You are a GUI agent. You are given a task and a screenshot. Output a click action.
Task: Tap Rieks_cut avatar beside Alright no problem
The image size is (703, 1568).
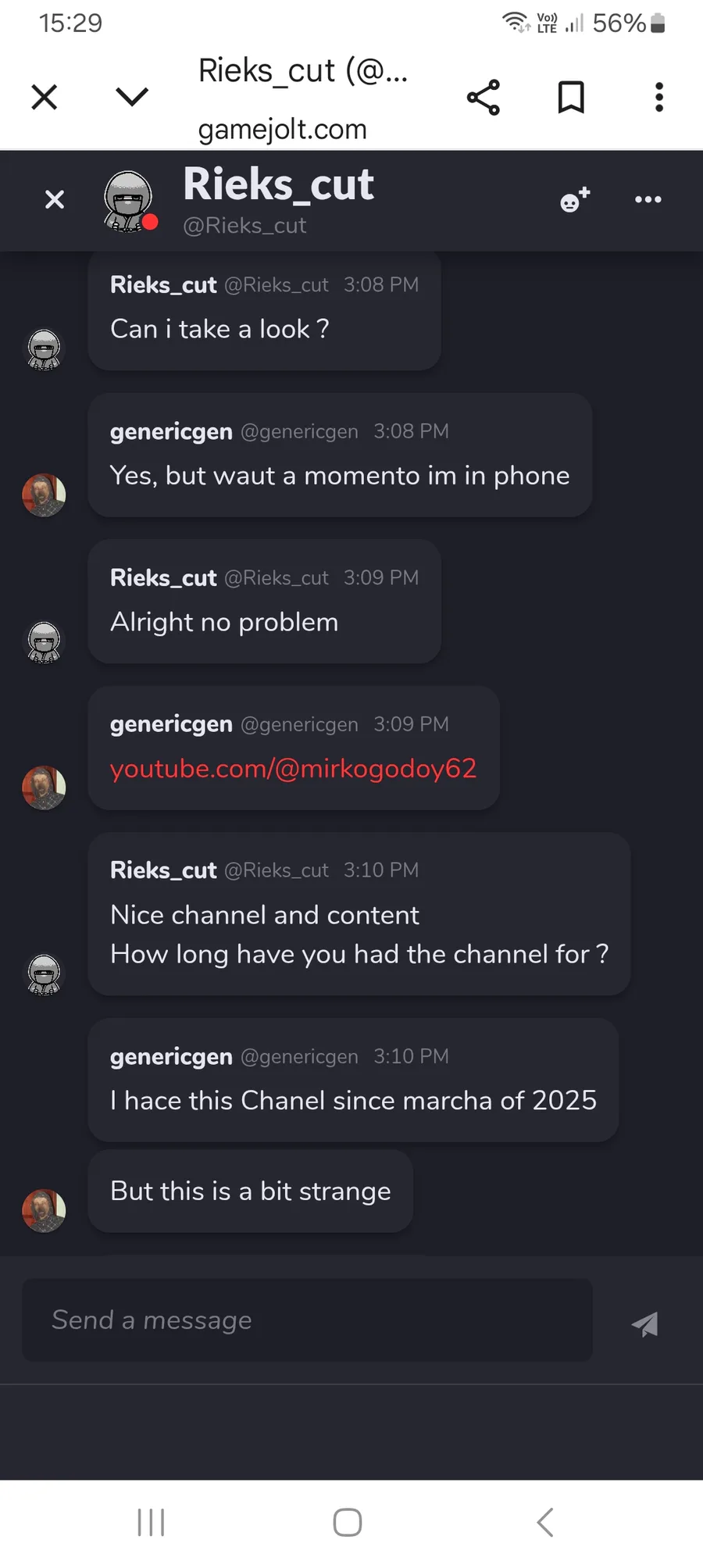click(44, 641)
